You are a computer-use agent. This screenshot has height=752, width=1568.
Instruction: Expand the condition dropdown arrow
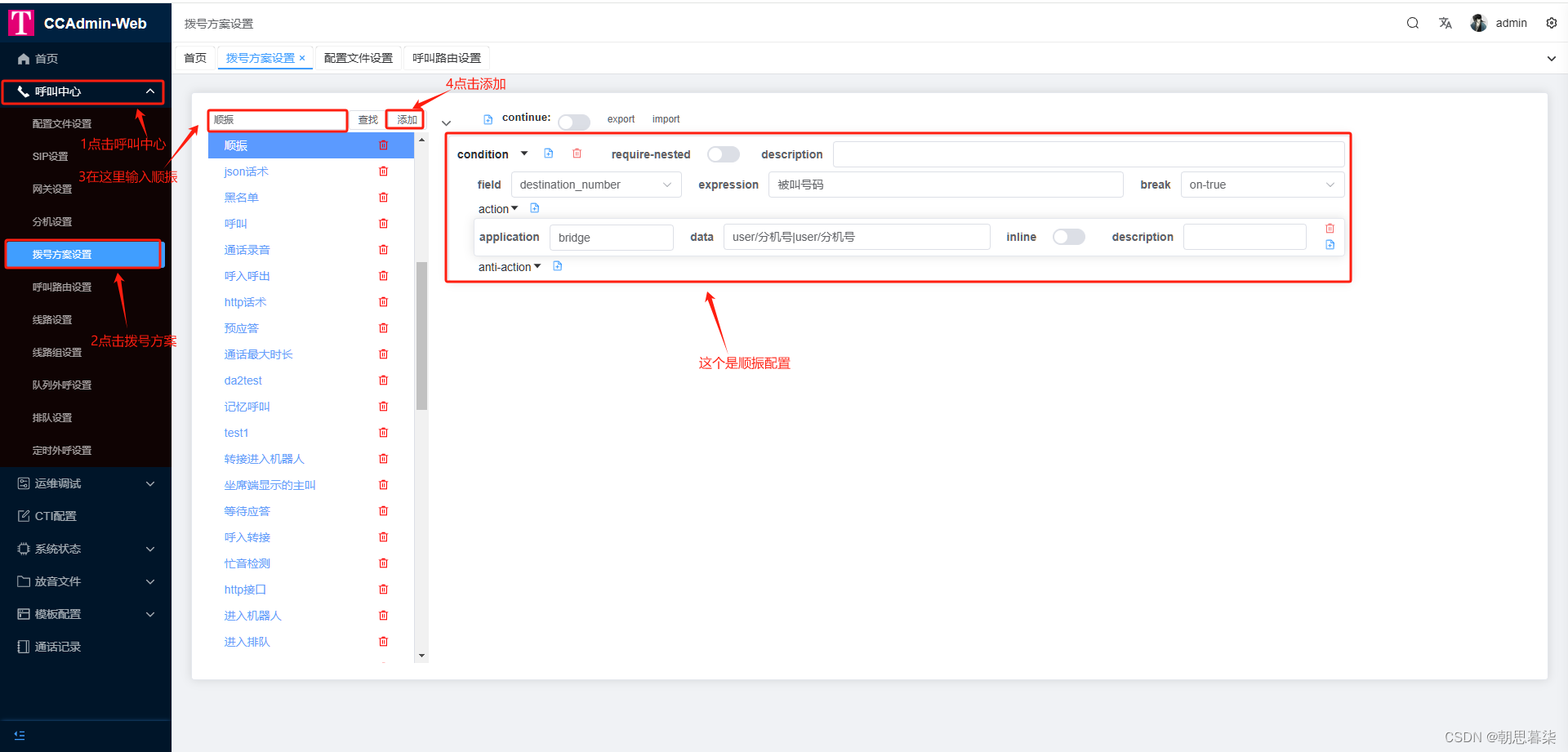click(x=524, y=154)
